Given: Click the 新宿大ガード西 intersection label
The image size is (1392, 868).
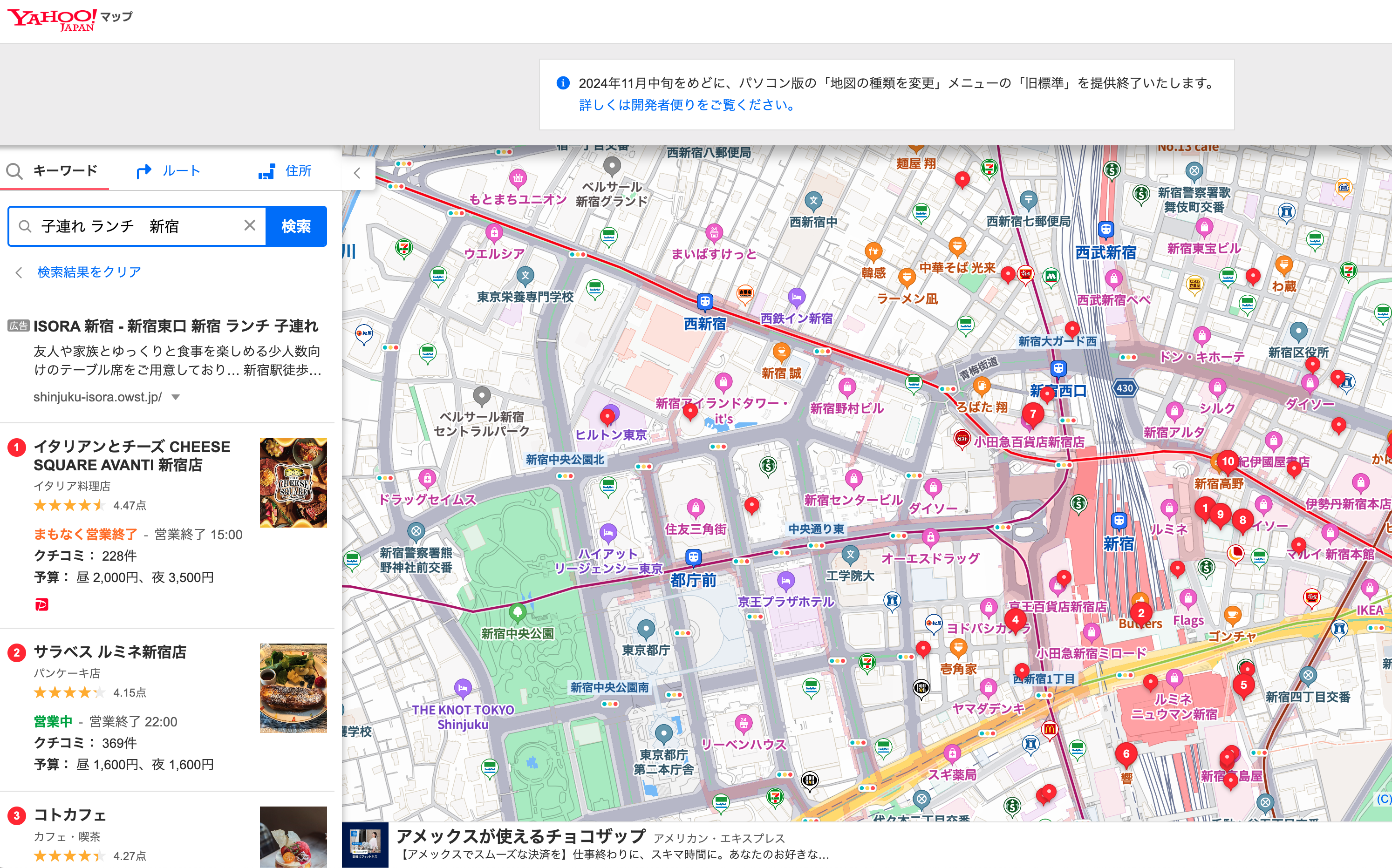Looking at the screenshot, I should click(1058, 341).
